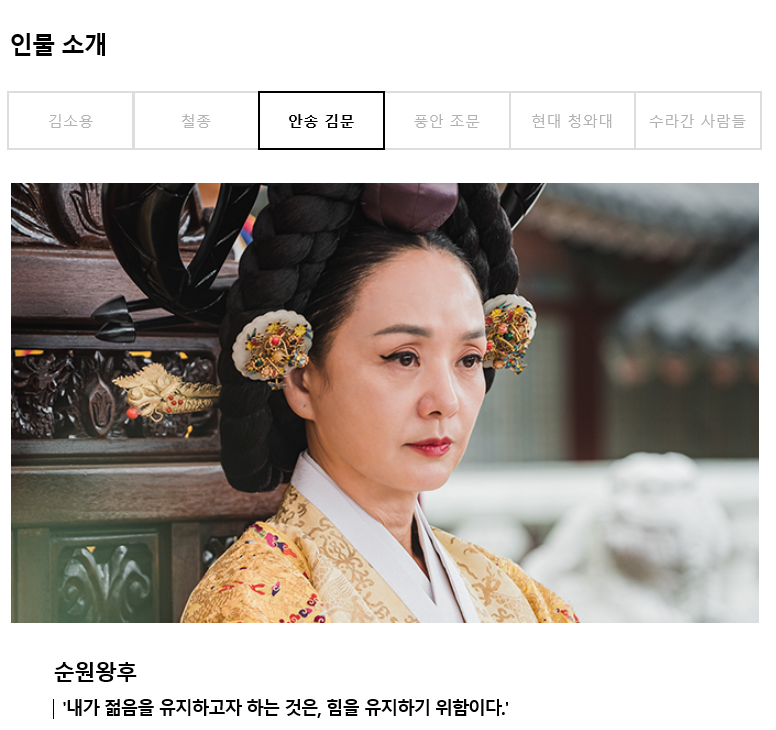Switch to the 김소용 tab
This screenshot has height=730, width=776.
[x=70, y=120]
